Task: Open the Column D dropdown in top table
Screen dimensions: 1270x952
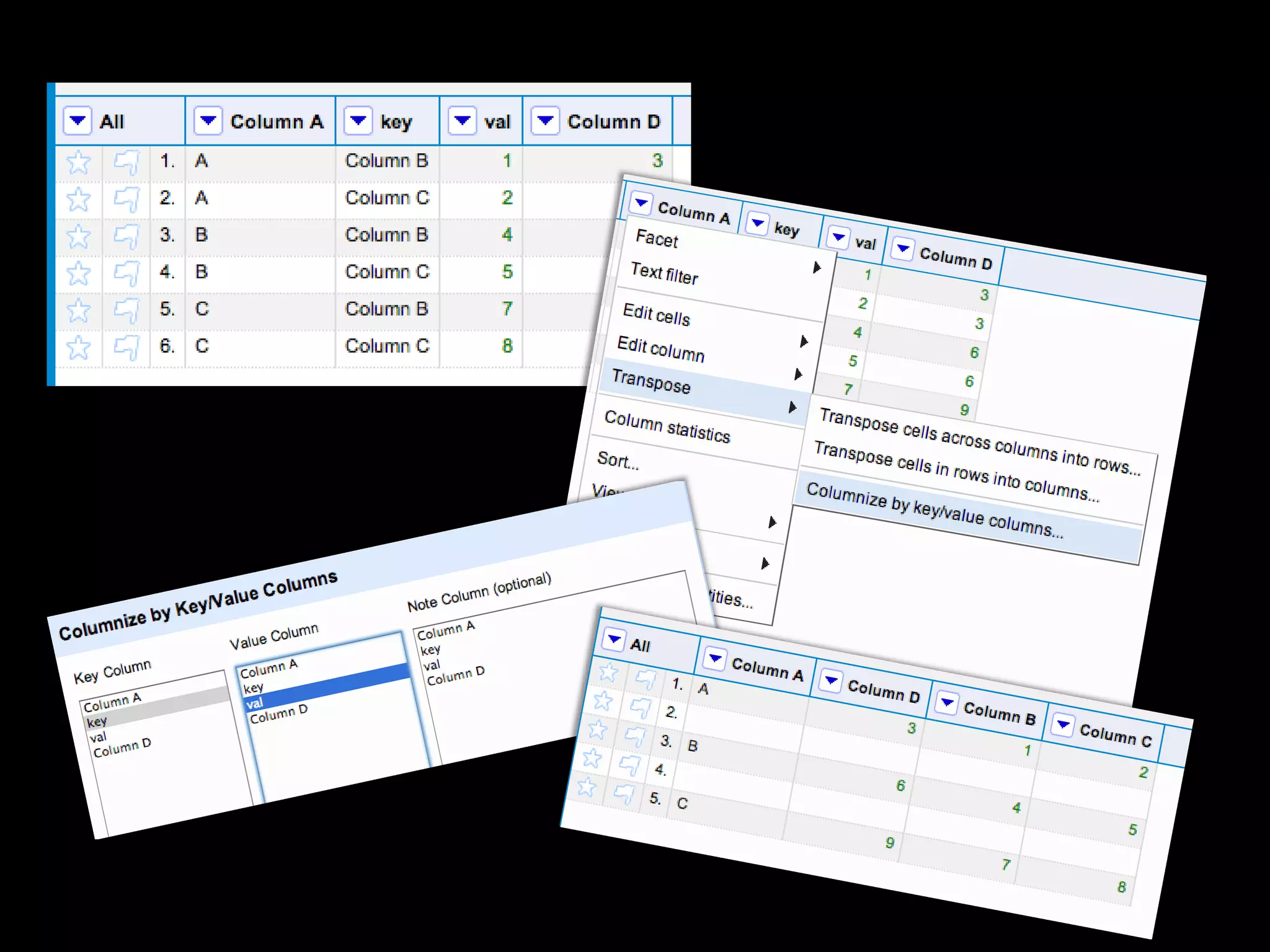Action: coord(545,120)
